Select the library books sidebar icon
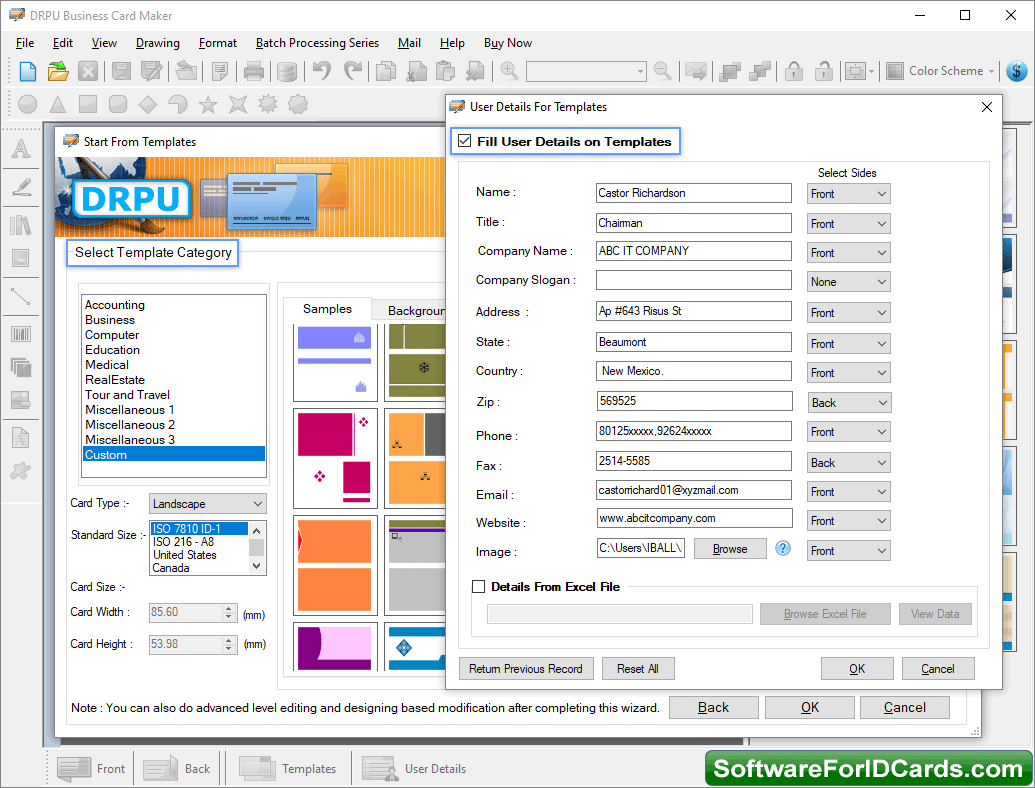Viewport: 1035px width, 788px height. coord(21,225)
